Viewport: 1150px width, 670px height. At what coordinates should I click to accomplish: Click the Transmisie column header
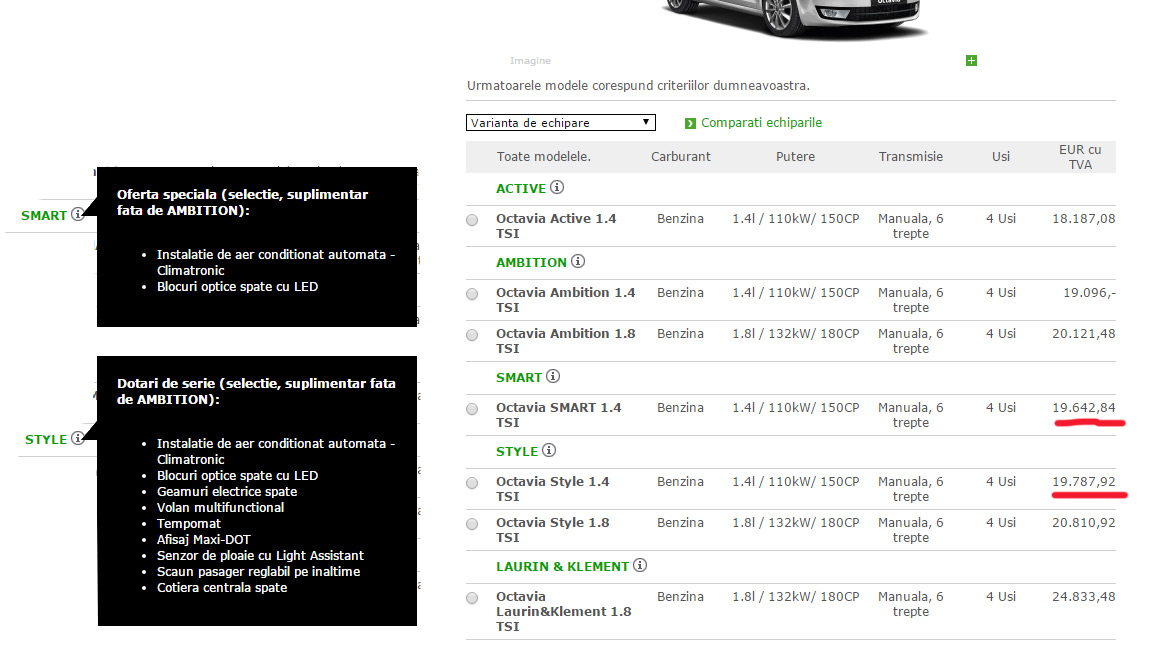click(911, 157)
